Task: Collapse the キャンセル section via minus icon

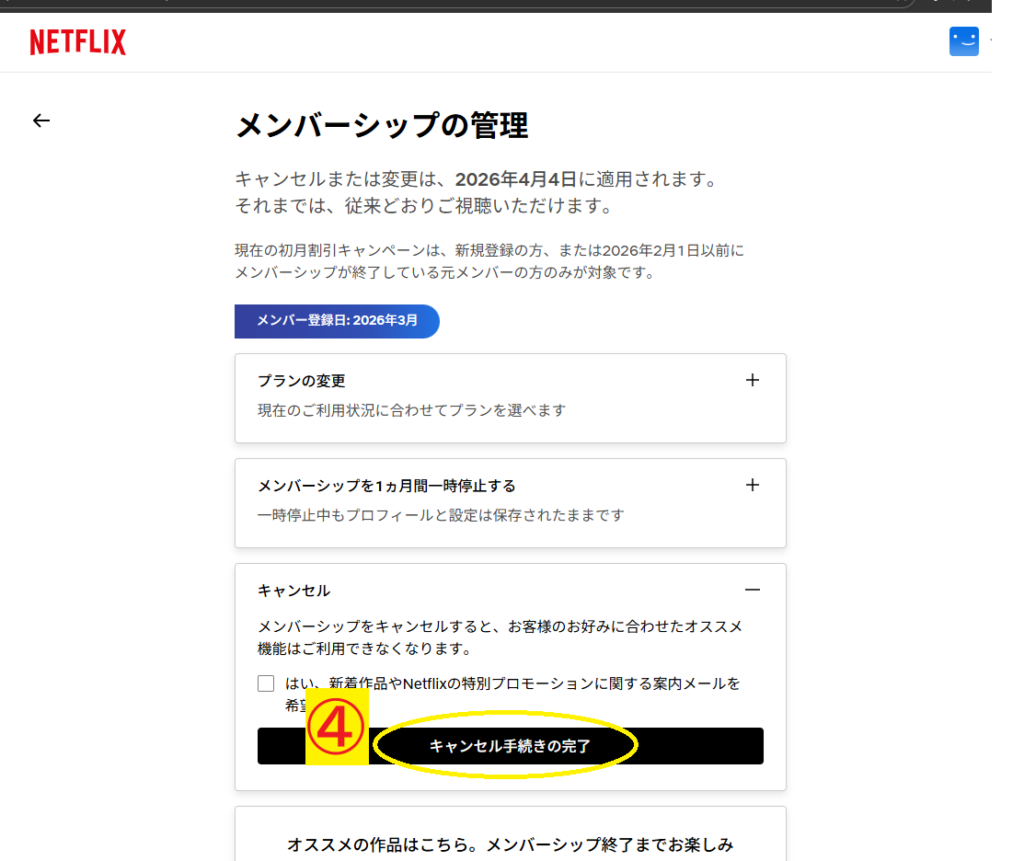Action: coord(752,590)
